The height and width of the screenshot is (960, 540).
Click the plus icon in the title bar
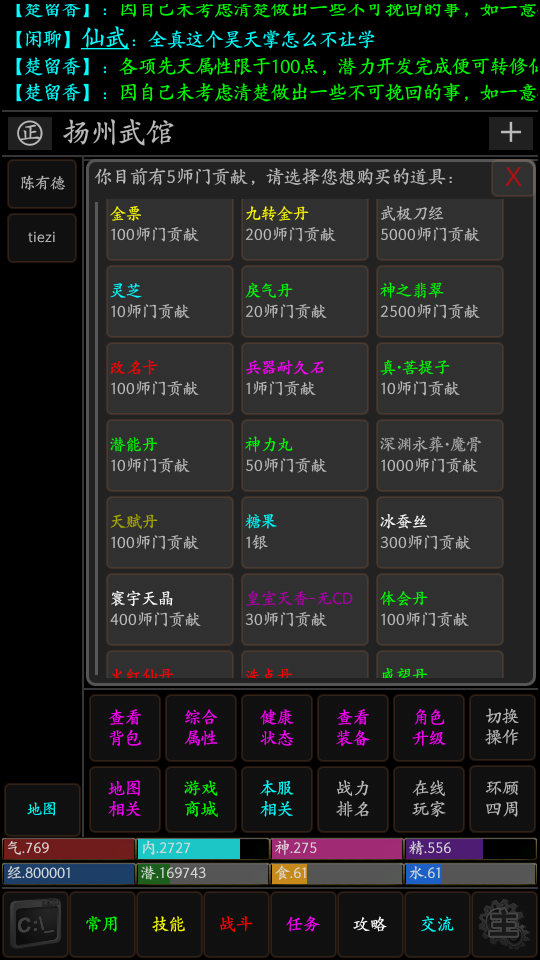pyautogui.click(x=511, y=133)
